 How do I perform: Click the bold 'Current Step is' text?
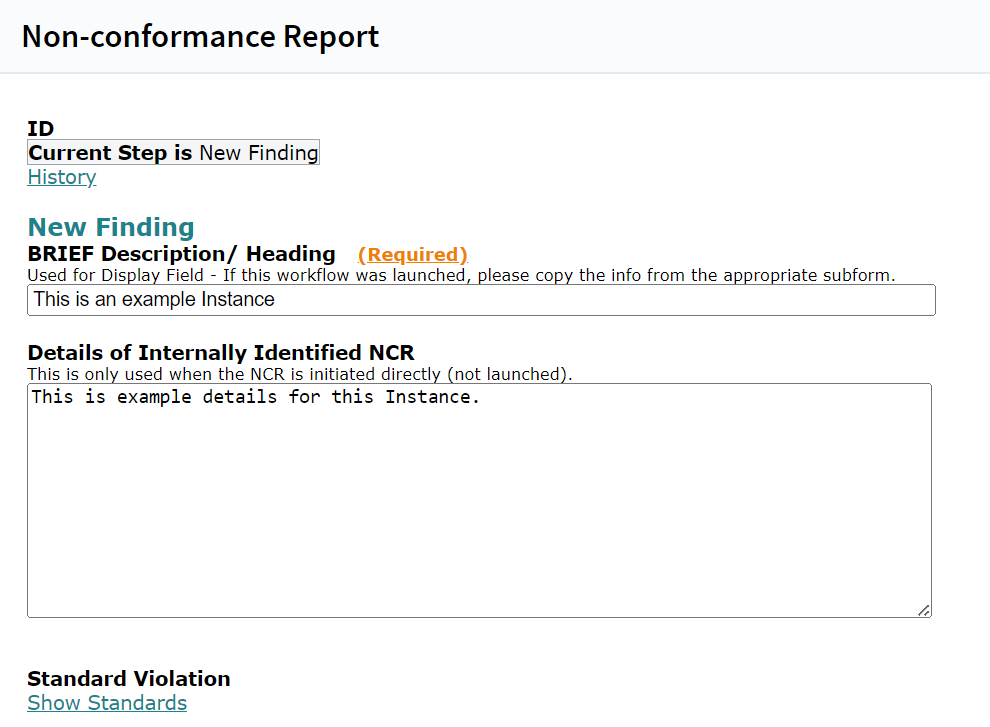coord(110,153)
